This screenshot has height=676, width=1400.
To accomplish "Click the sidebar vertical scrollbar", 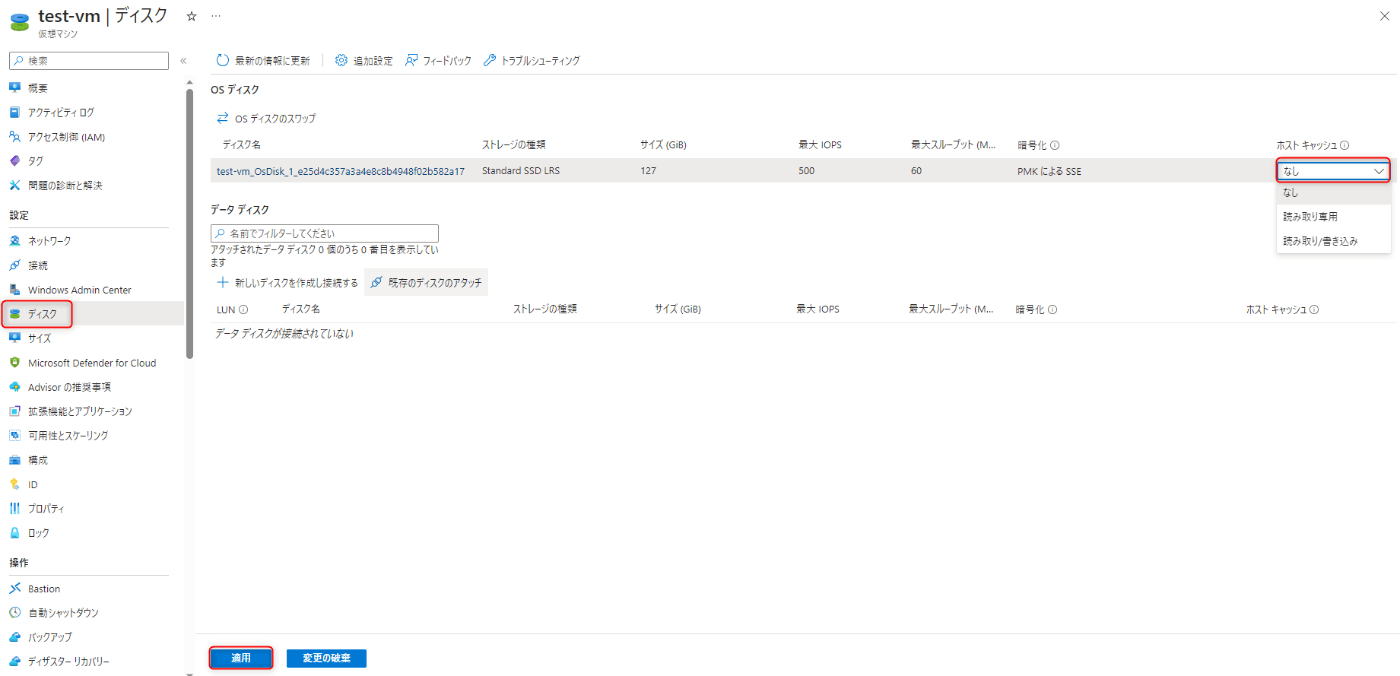I will click(x=190, y=224).
